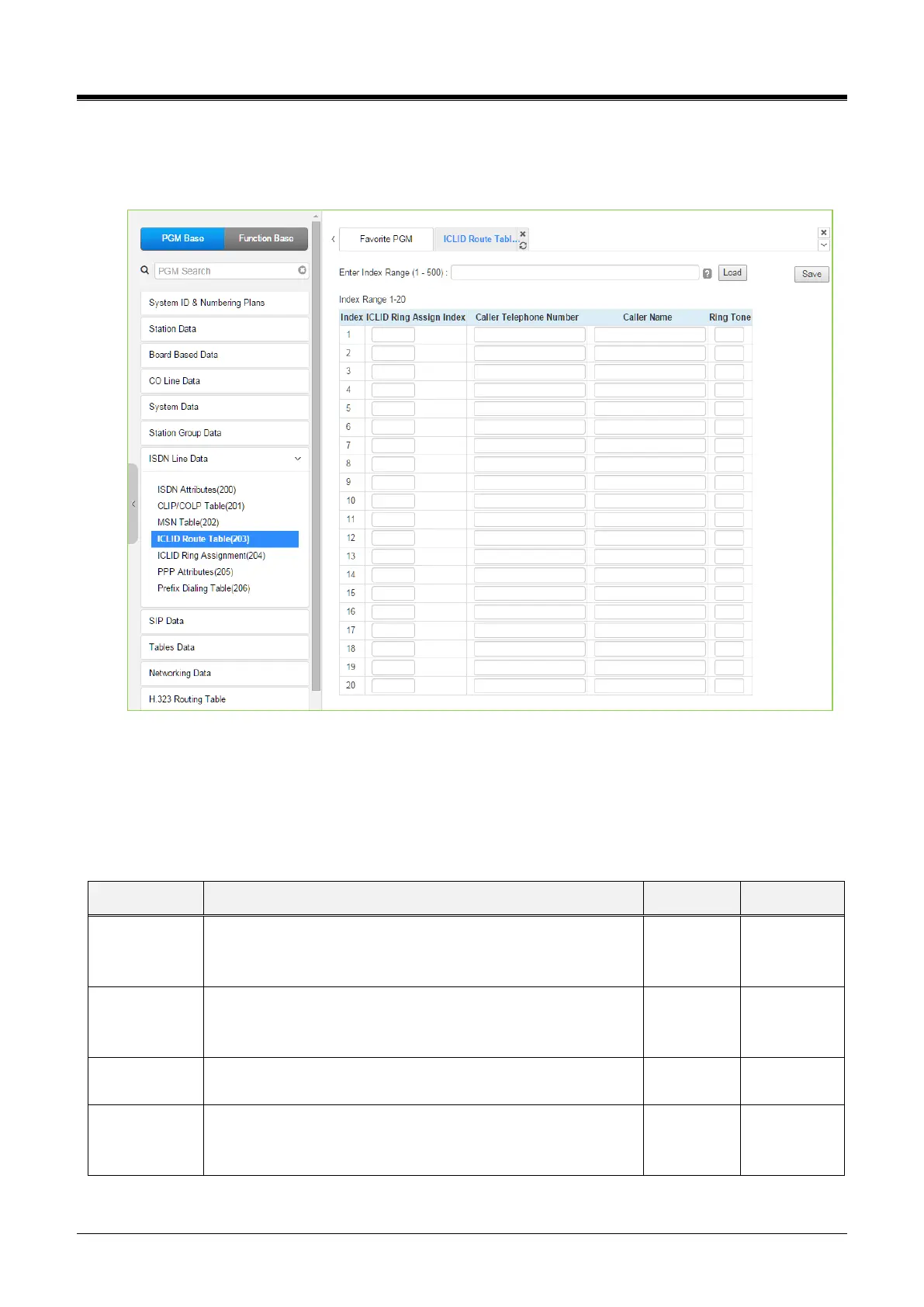Click Caller Telephone Number field row 5

coord(530,408)
